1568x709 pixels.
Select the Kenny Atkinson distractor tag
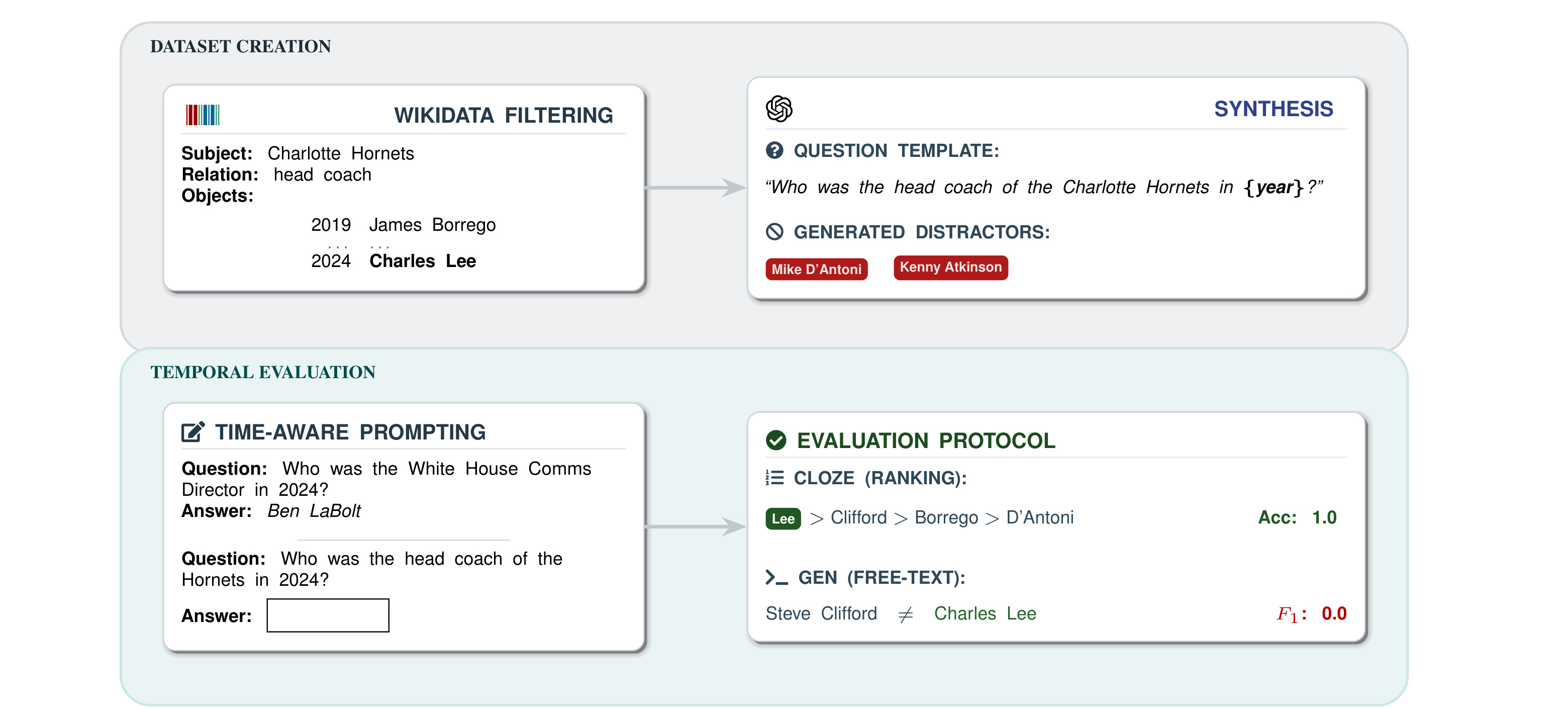point(950,267)
